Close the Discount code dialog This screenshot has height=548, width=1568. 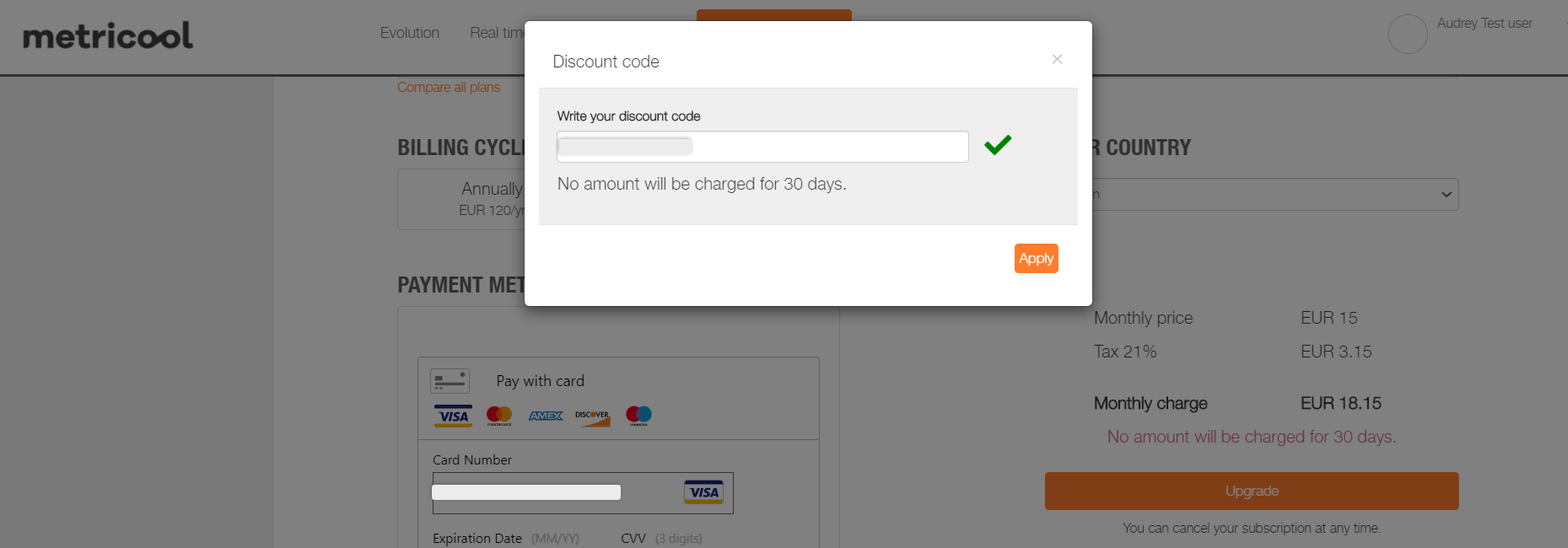1057,59
